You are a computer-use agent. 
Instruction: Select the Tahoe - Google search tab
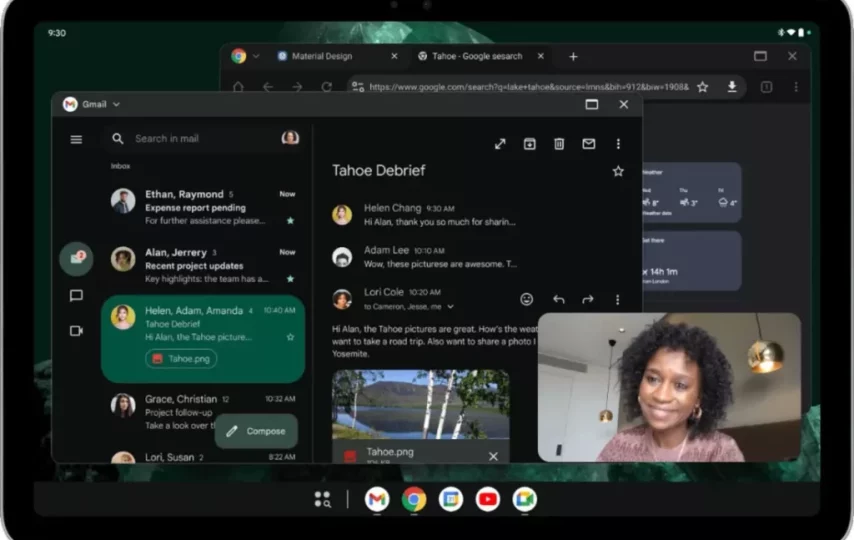pyautogui.click(x=476, y=57)
